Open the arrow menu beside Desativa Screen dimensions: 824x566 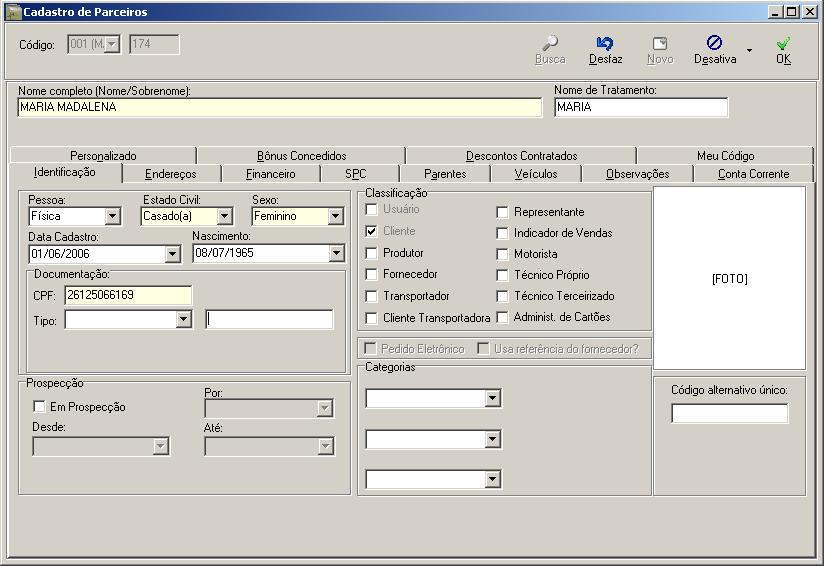pos(749,50)
